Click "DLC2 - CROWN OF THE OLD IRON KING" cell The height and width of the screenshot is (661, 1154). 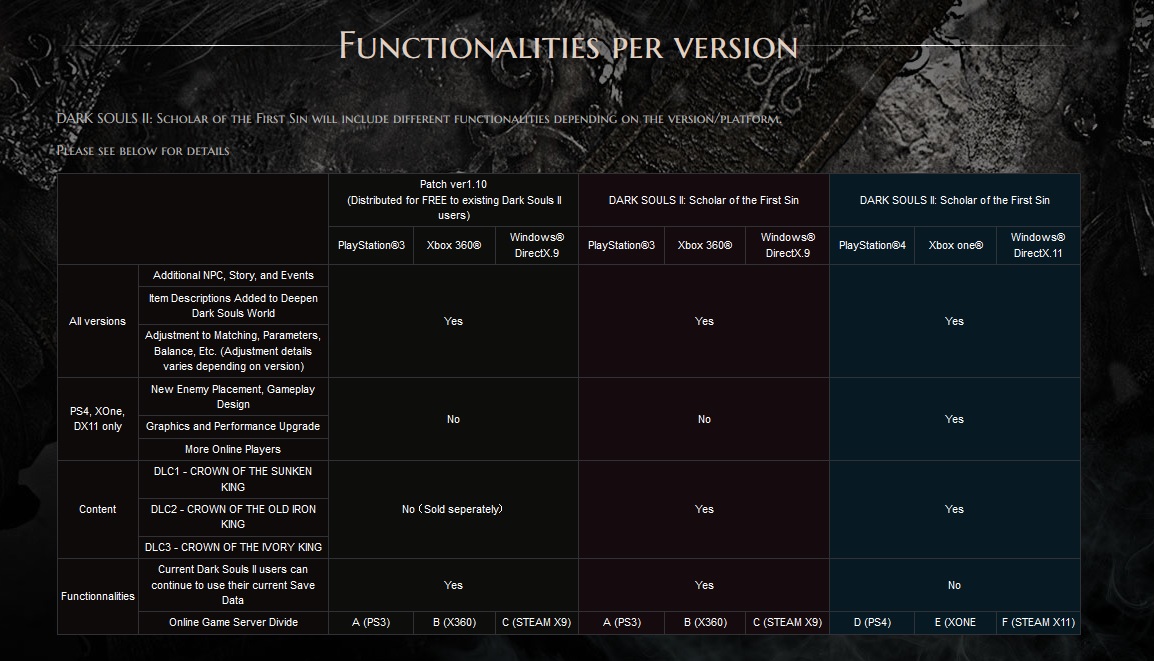[x=233, y=516]
